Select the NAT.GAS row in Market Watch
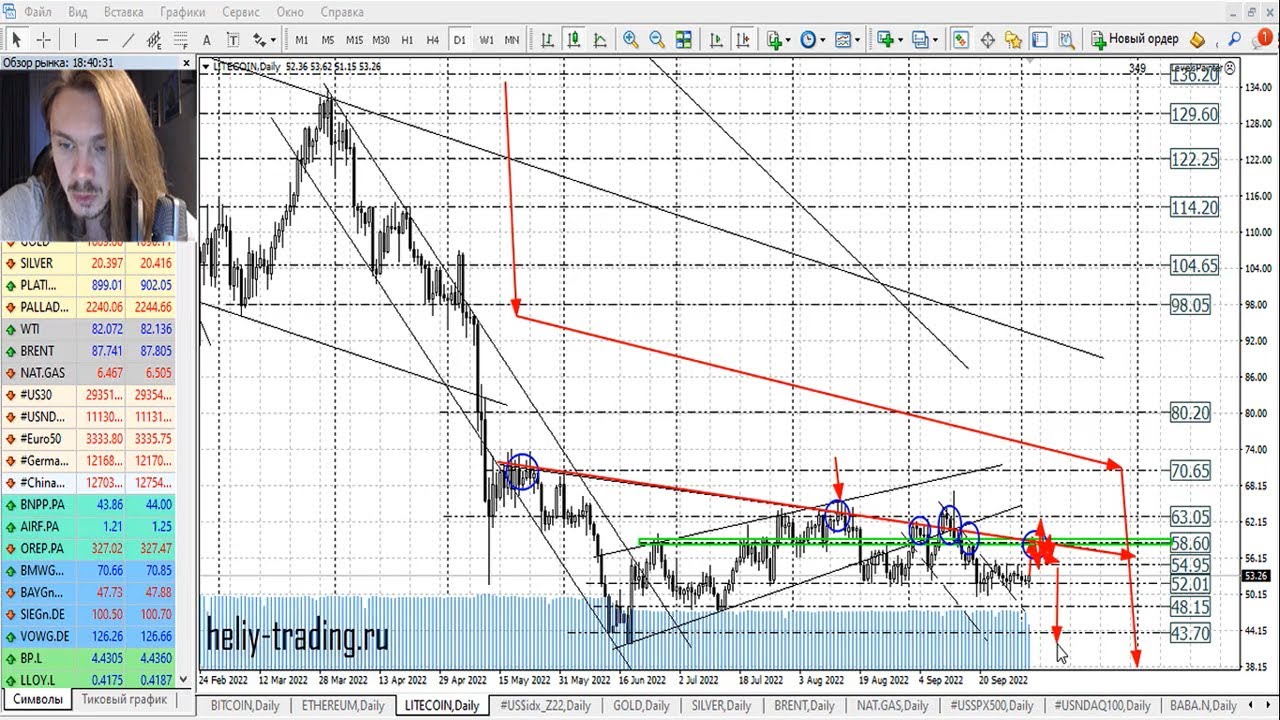Screen dimensions: 1280x720 click(88, 373)
